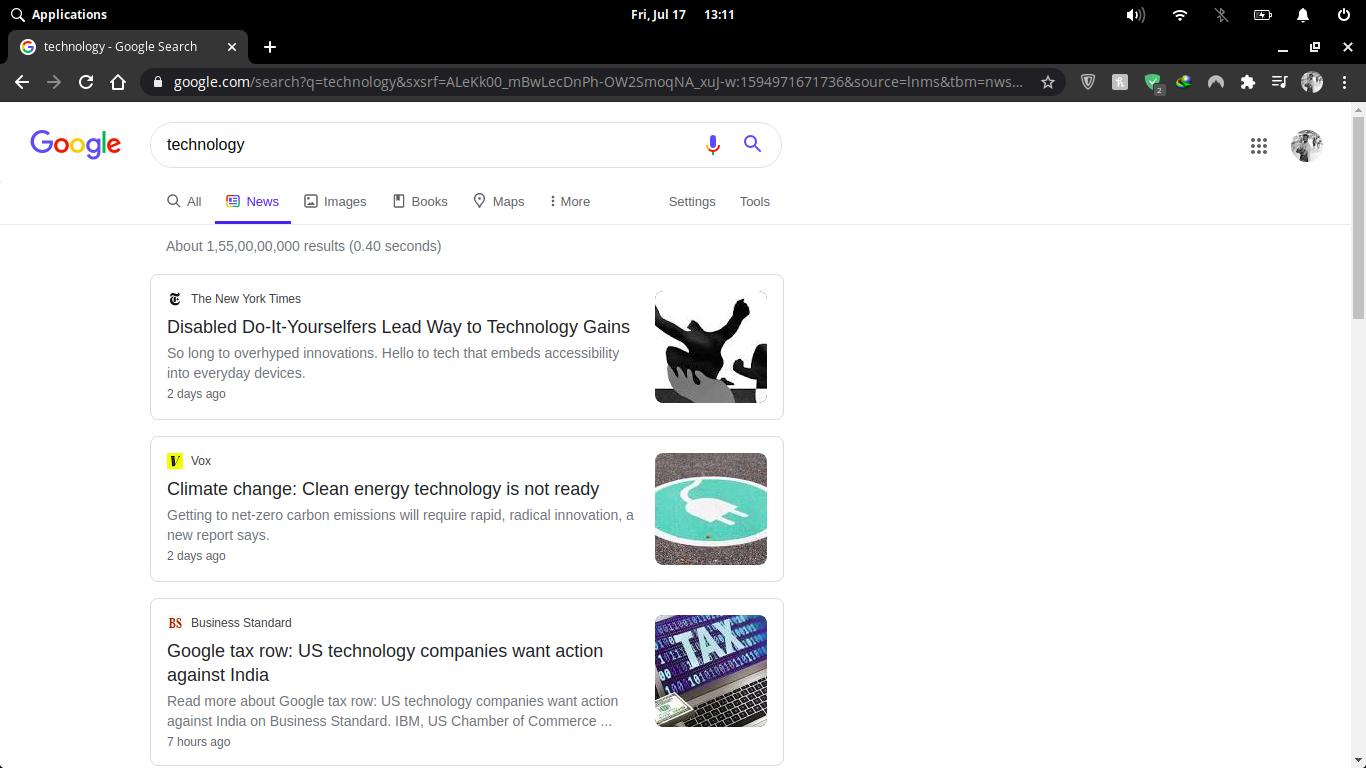The width and height of the screenshot is (1366, 768).
Task: Open Climate change: Clean energy technology article
Action: (x=383, y=489)
